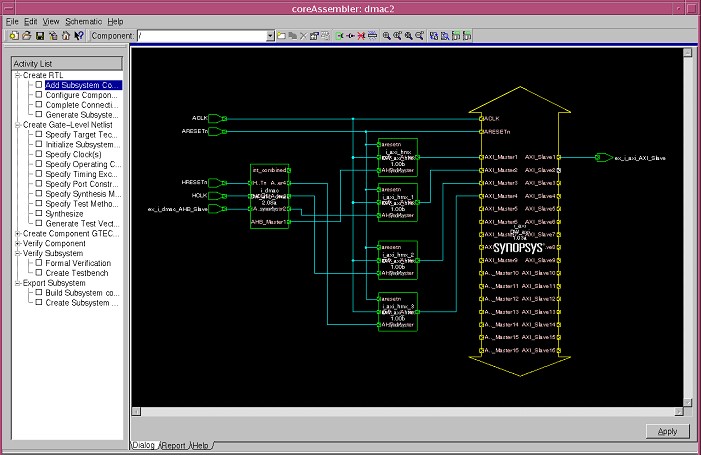The height and width of the screenshot is (455, 701).
Task: Click the New workspace toolbar icon
Action: pos(14,36)
